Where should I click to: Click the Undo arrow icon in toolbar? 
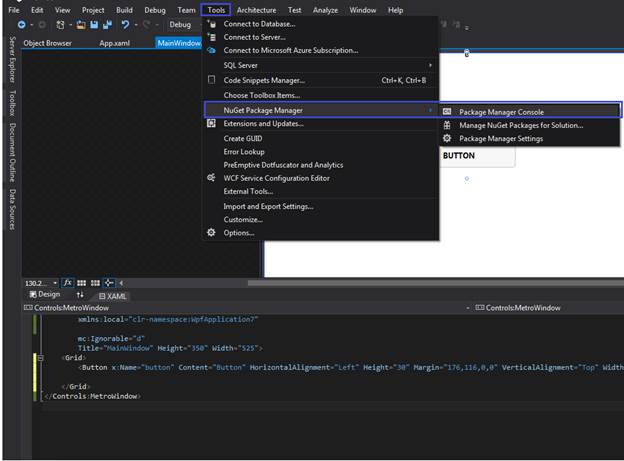[125, 24]
